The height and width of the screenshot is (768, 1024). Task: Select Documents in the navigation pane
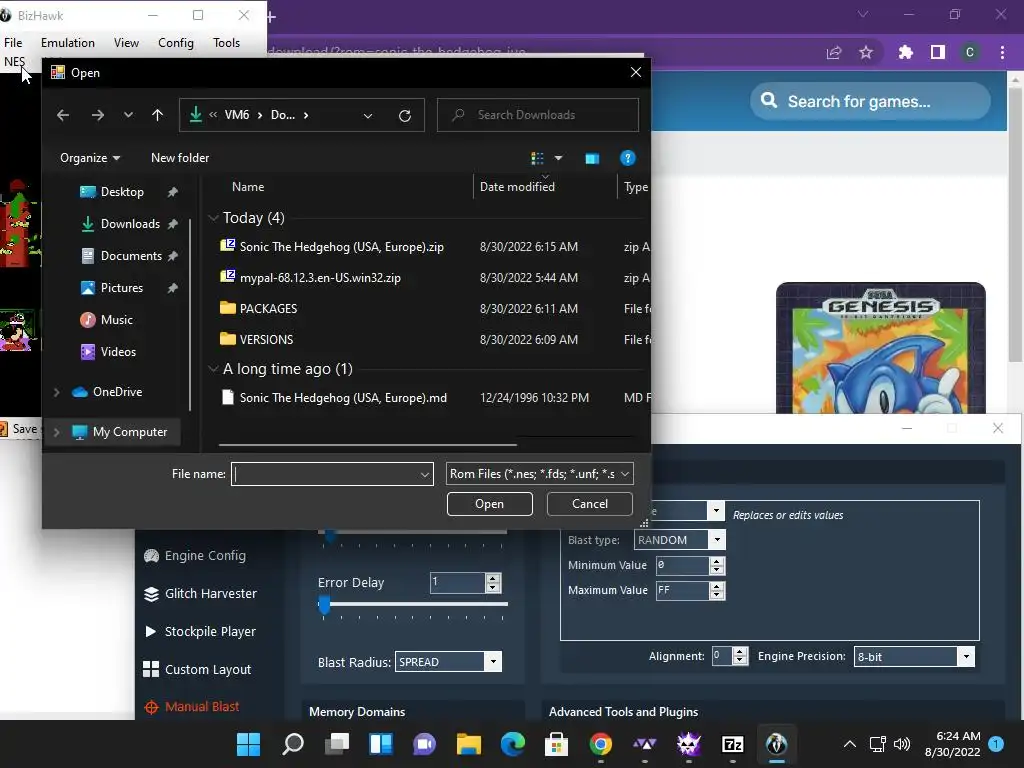[131, 256]
